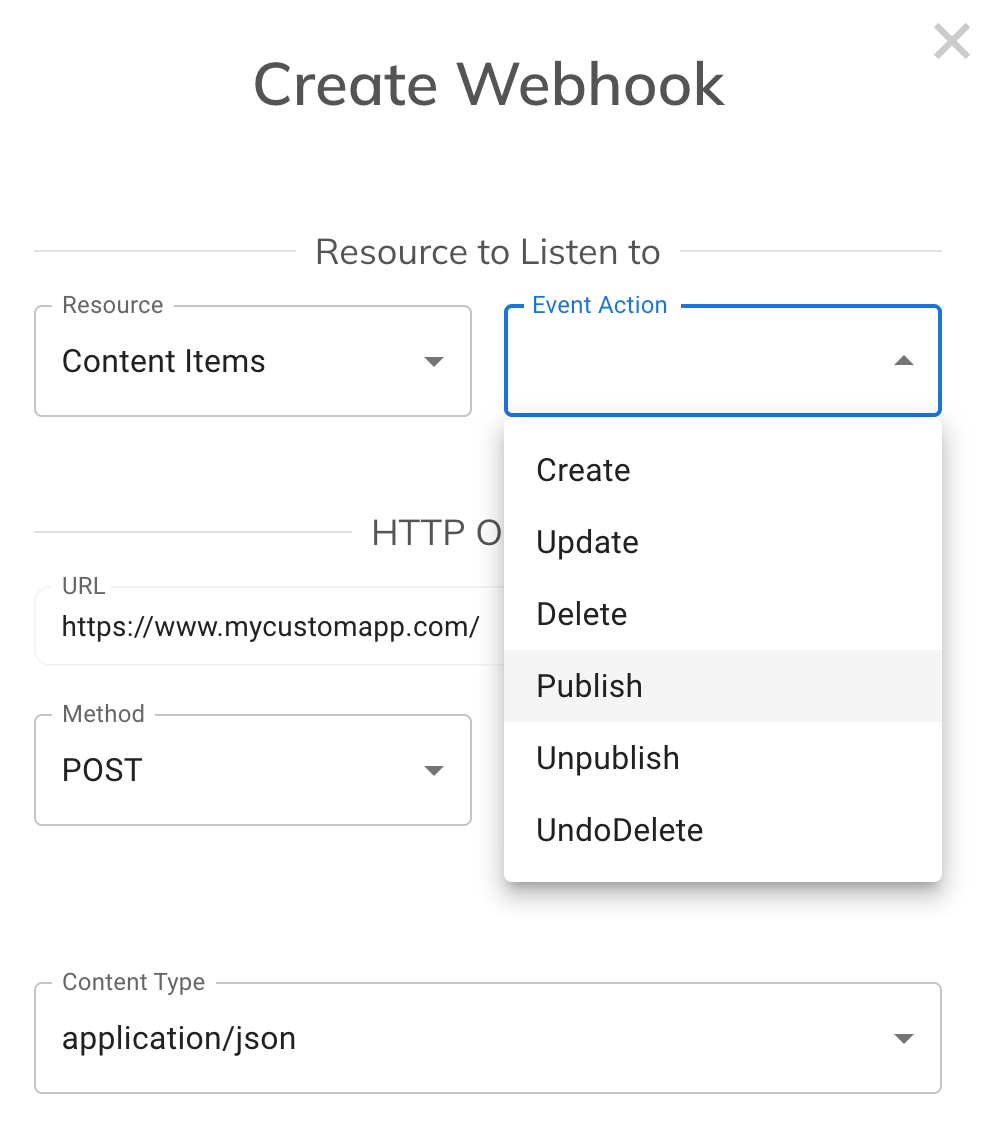This screenshot has width=992, height=1130.
Task: Choose Unpublish in the dropdown list
Action: click(x=608, y=758)
